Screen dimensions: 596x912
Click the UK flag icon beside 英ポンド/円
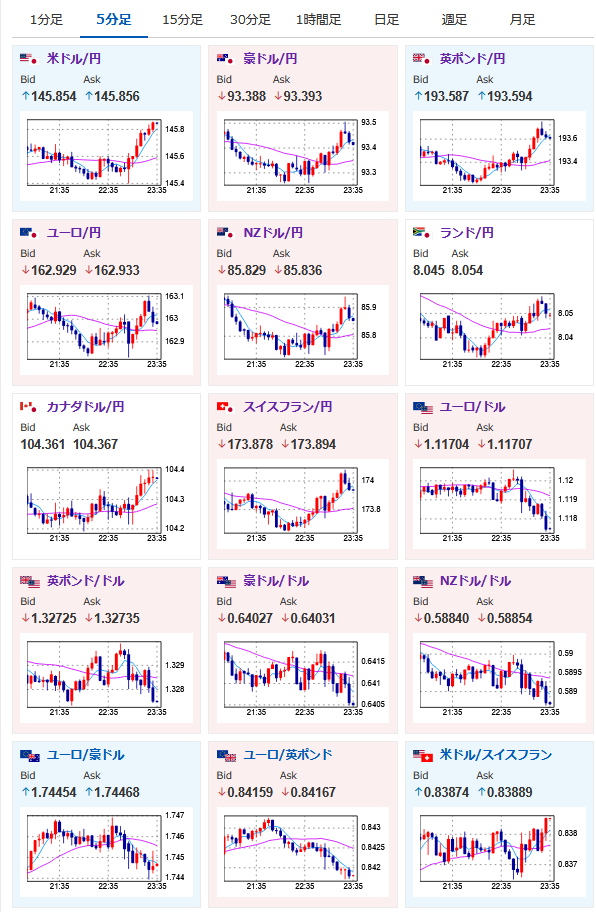click(x=422, y=58)
